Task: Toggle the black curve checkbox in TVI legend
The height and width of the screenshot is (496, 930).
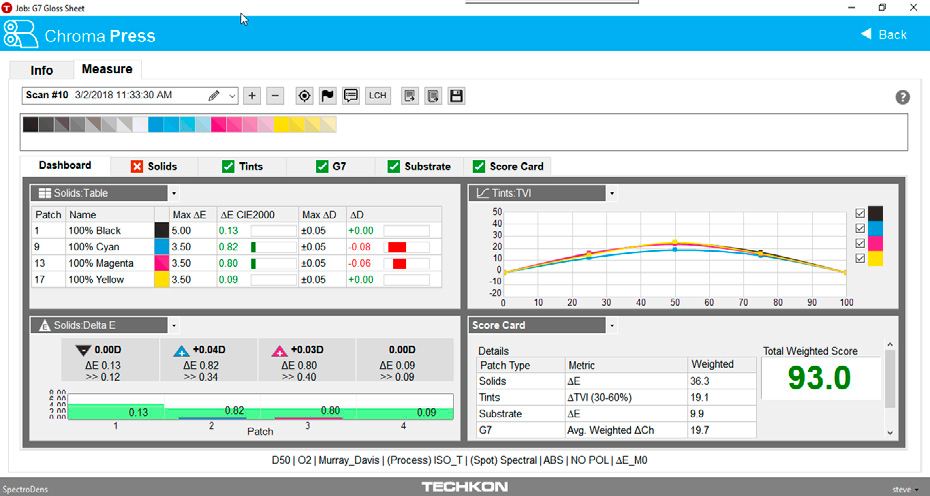Action: pos(860,214)
